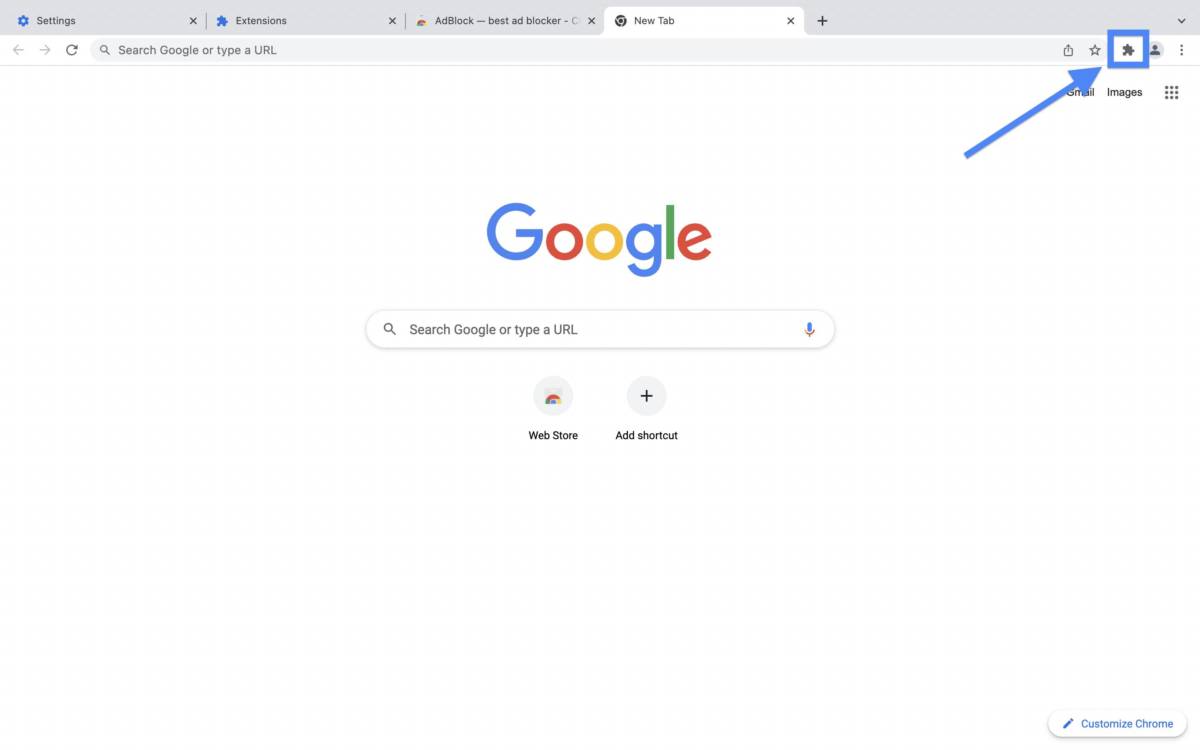
Task: Expand the tab search chevron
Action: 1181,20
